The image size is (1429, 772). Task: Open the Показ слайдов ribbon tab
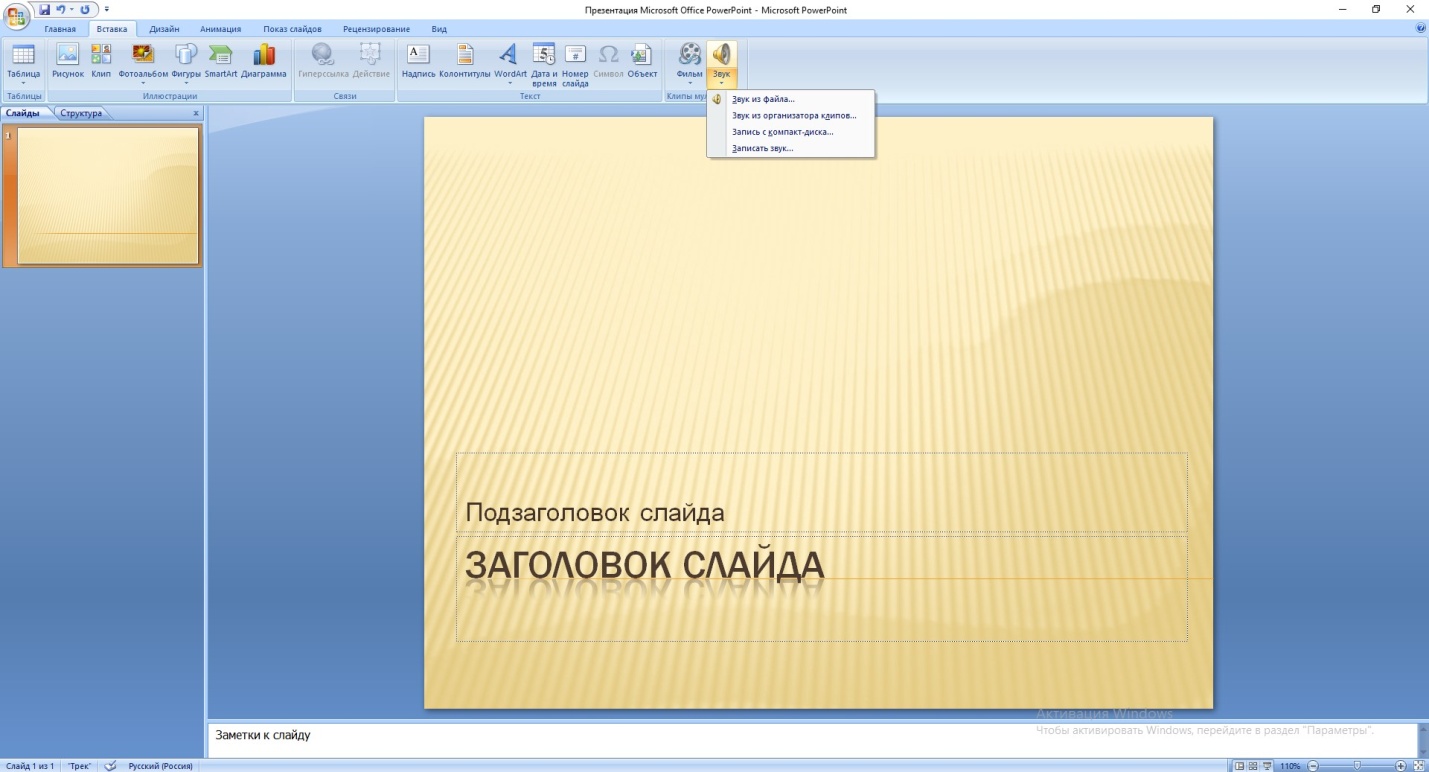(292, 29)
